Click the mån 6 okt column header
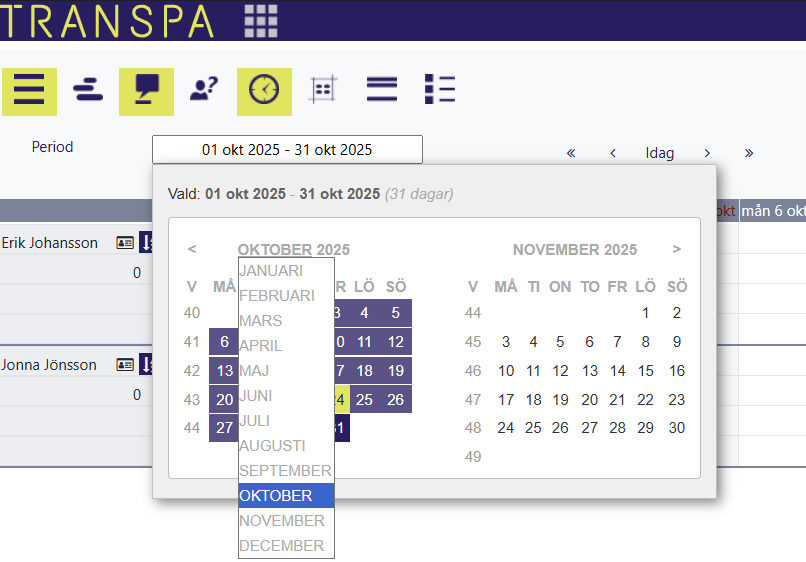Viewport: 806px width, 562px height. (x=773, y=211)
